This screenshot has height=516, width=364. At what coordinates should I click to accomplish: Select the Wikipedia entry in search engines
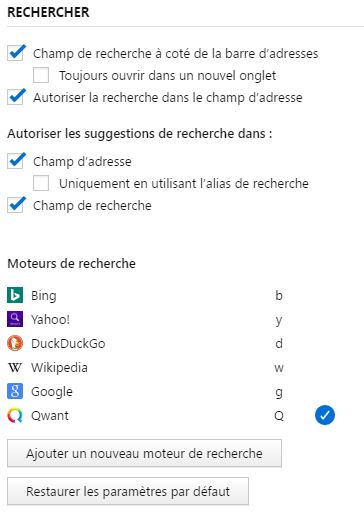pos(171,368)
